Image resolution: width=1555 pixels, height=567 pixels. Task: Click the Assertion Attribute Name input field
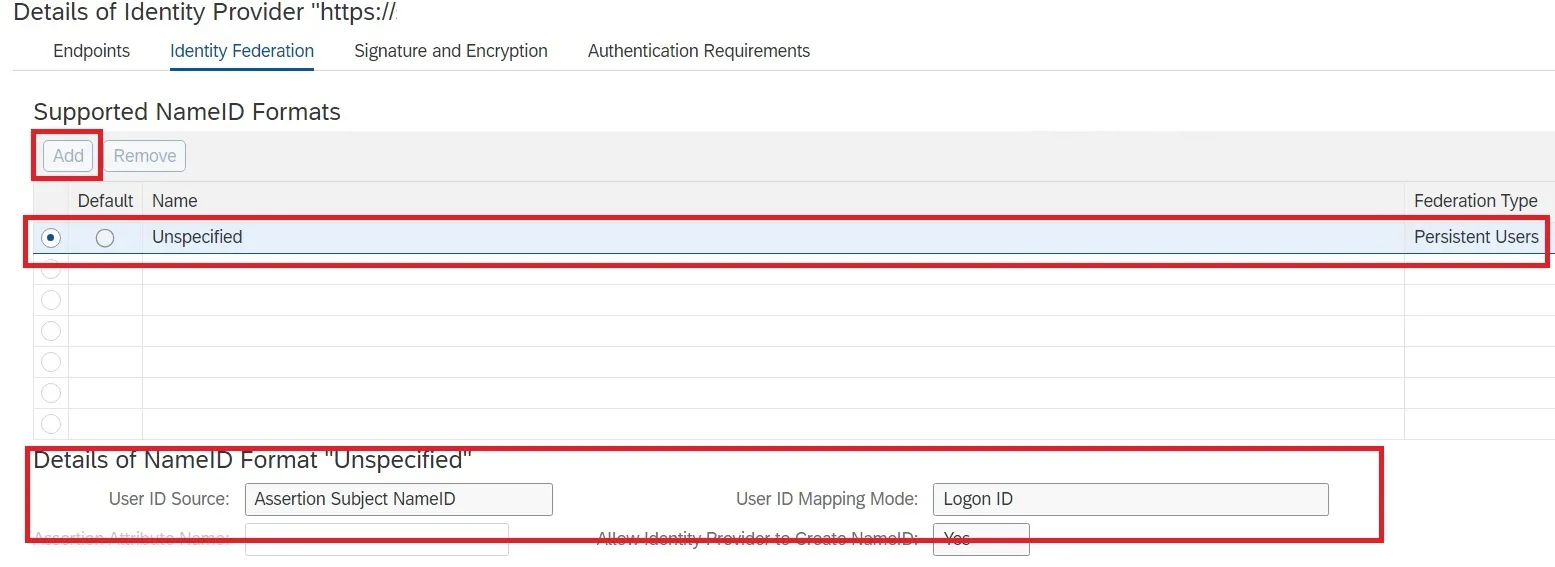click(x=376, y=539)
